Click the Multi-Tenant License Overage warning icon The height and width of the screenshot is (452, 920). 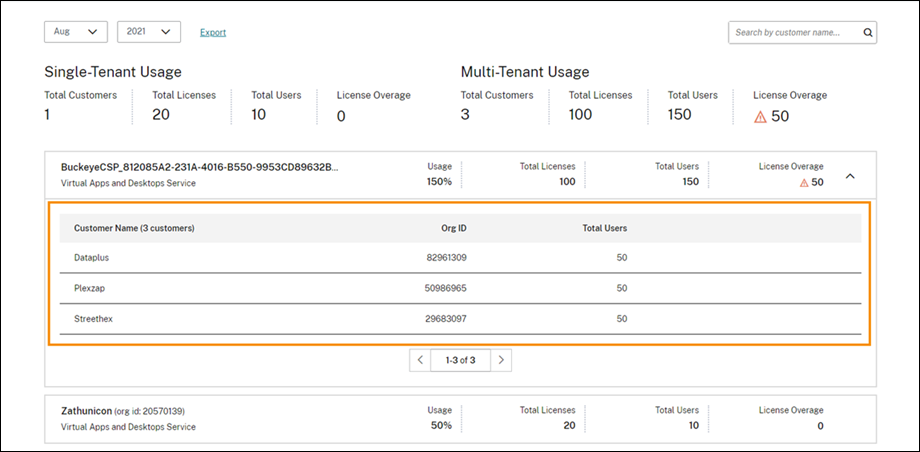coord(760,116)
